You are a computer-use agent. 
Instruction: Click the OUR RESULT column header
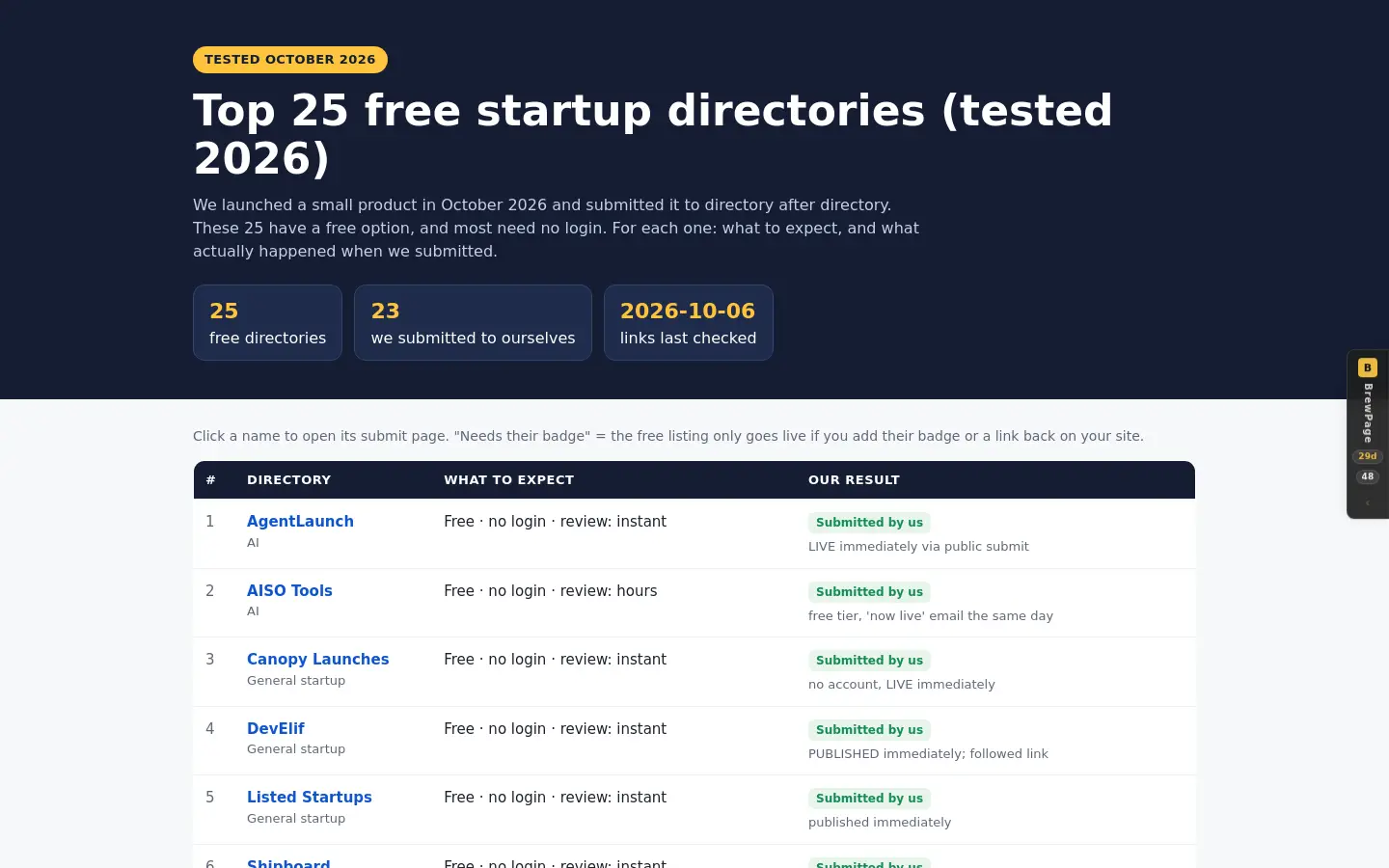pos(854,479)
